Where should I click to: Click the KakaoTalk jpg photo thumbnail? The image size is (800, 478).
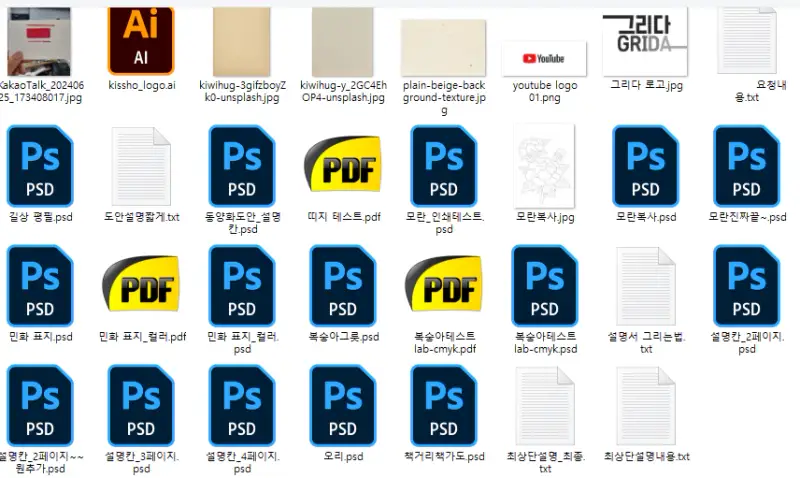[39, 40]
